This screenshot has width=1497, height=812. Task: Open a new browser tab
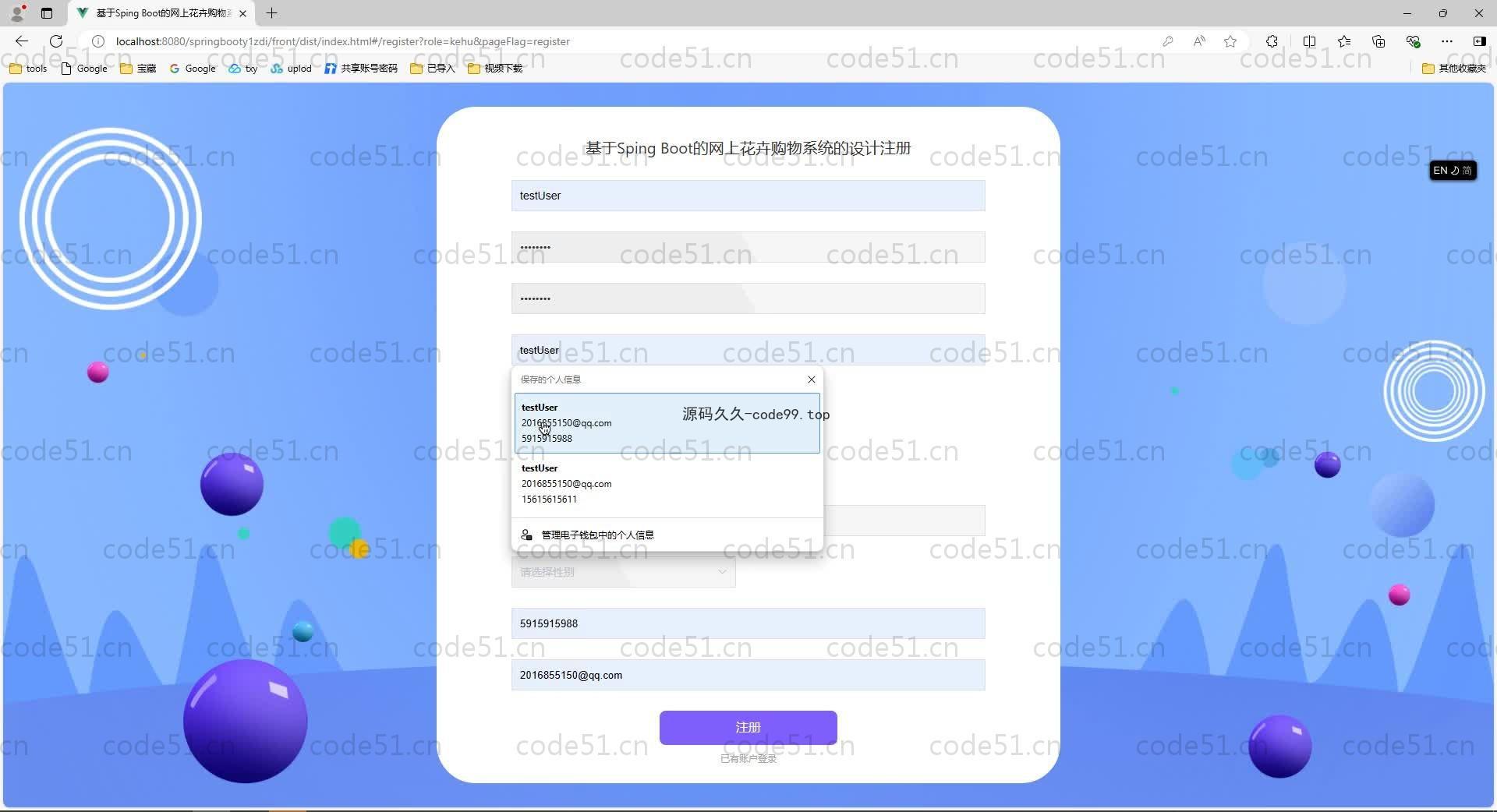click(x=271, y=13)
